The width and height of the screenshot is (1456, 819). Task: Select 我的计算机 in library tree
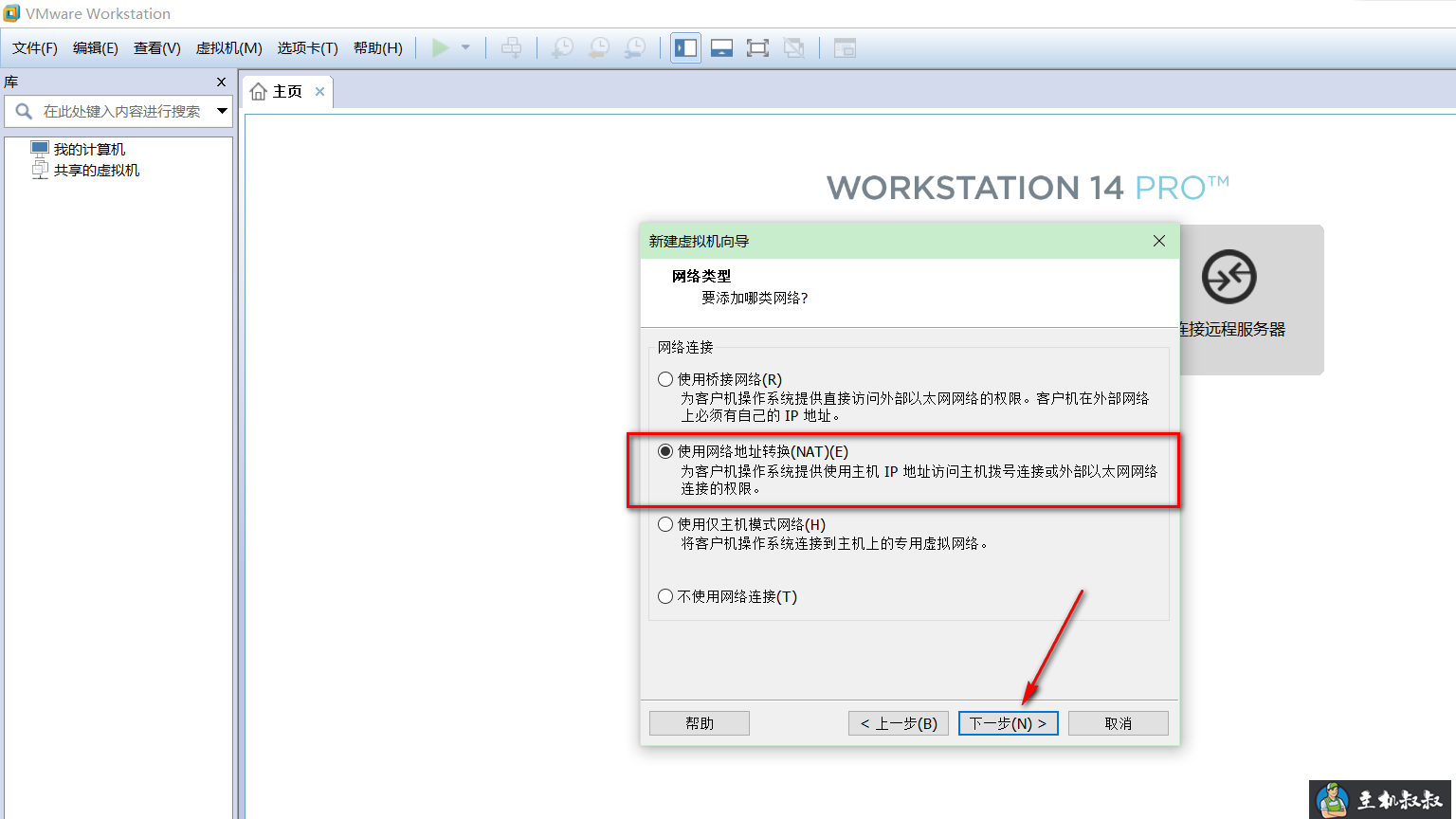[89, 149]
